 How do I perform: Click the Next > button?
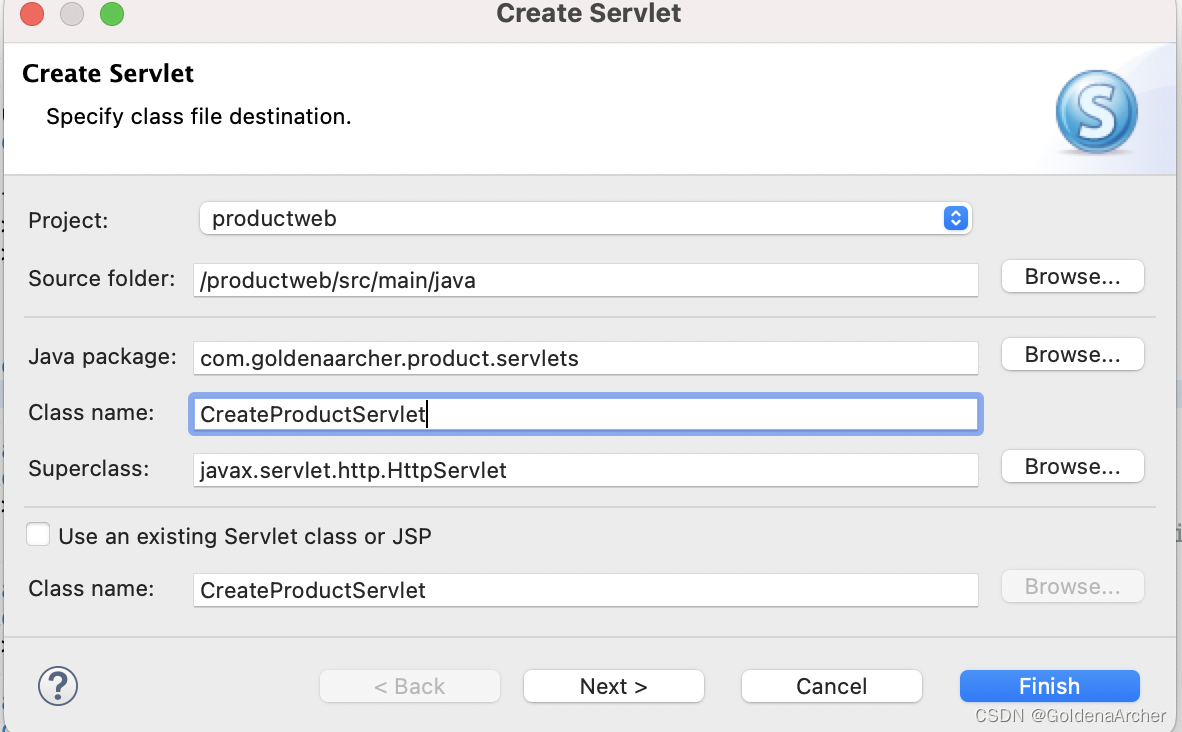click(x=614, y=686)
